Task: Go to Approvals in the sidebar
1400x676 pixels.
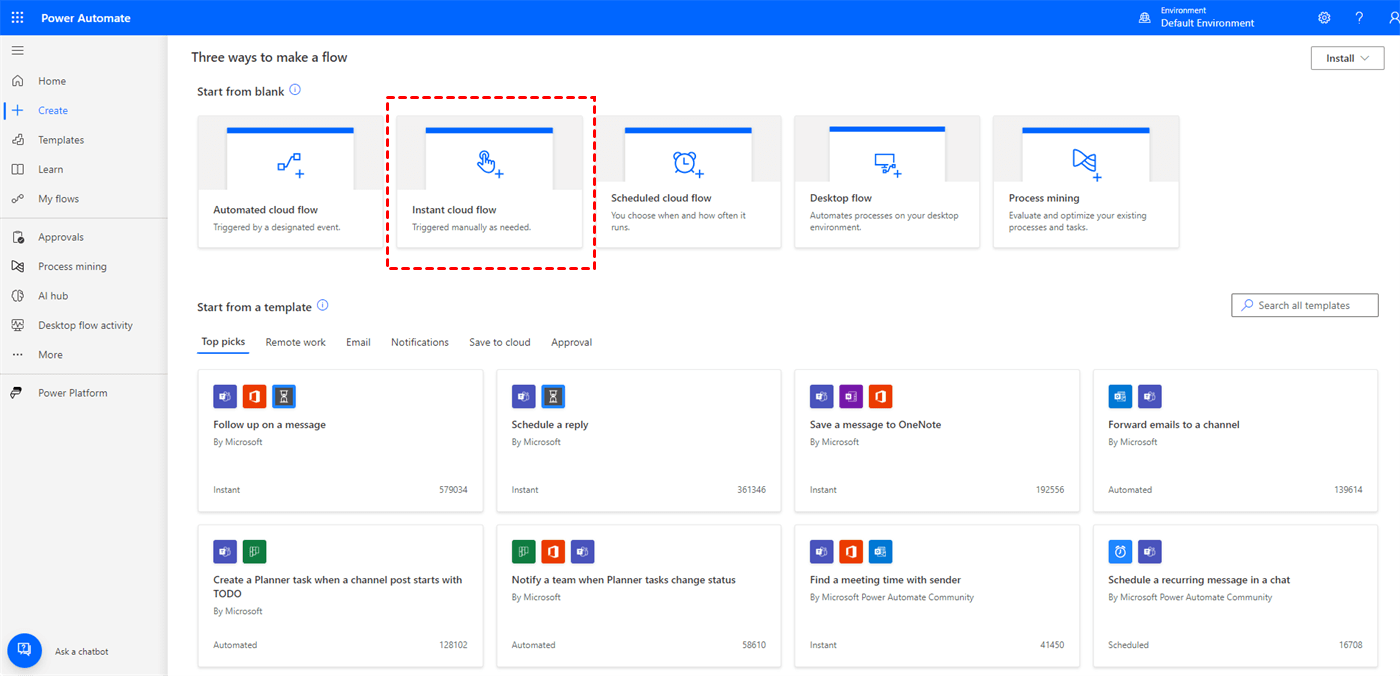Action: pos(61,237)
